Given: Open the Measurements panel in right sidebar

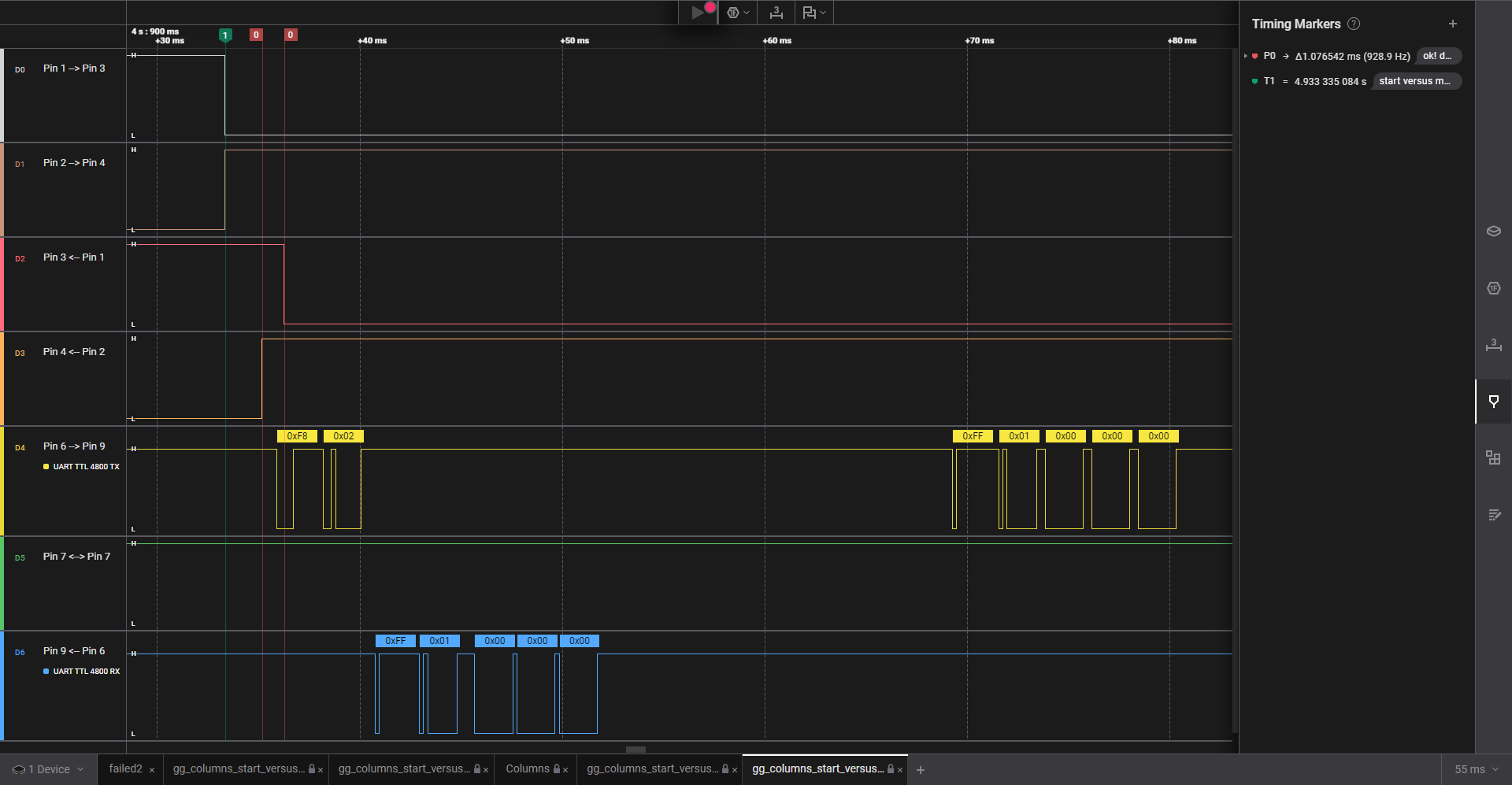Looking at the screenshot, I should [1493, 345].
